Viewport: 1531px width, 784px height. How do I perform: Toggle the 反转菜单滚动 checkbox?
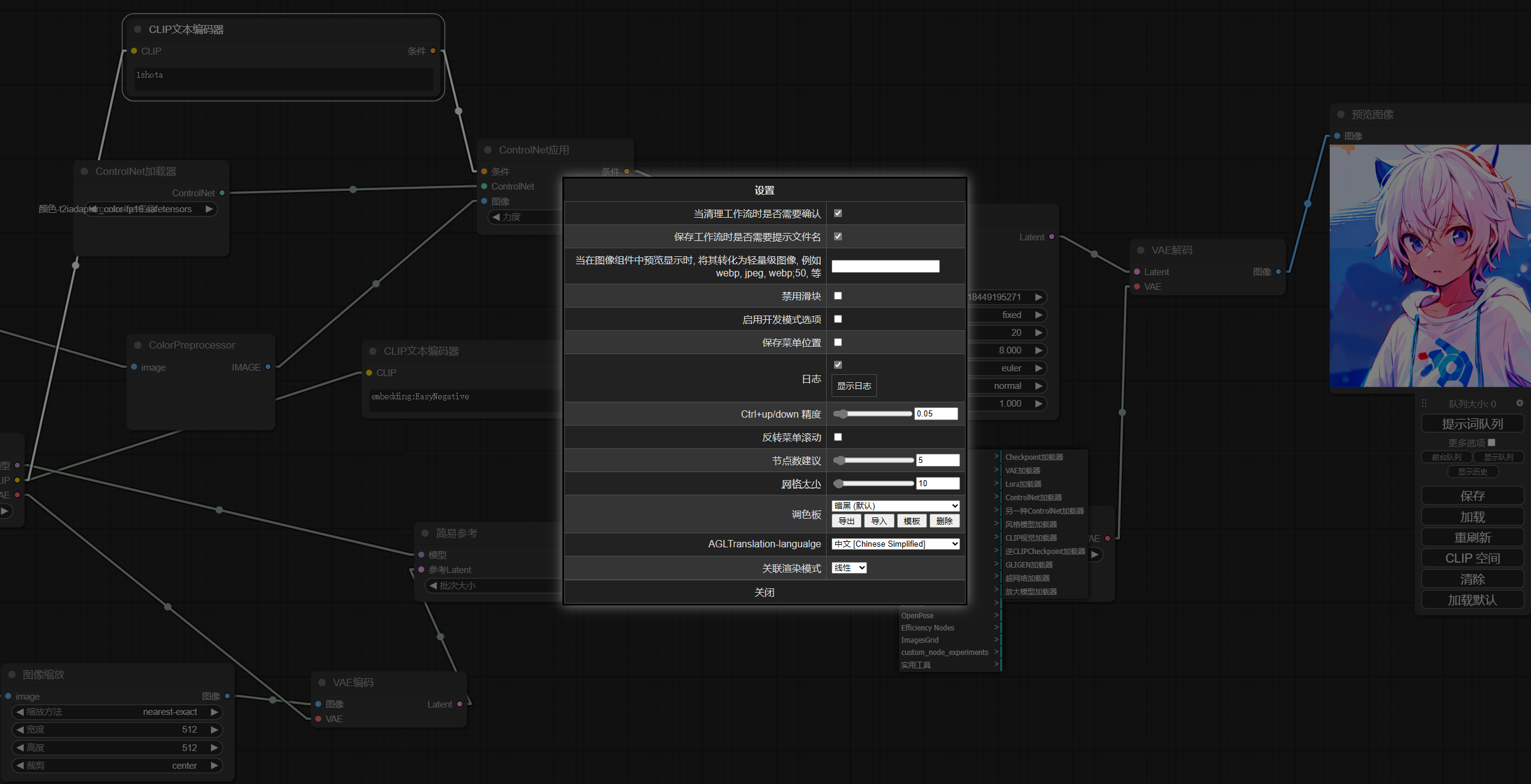[x=838, y=437]
